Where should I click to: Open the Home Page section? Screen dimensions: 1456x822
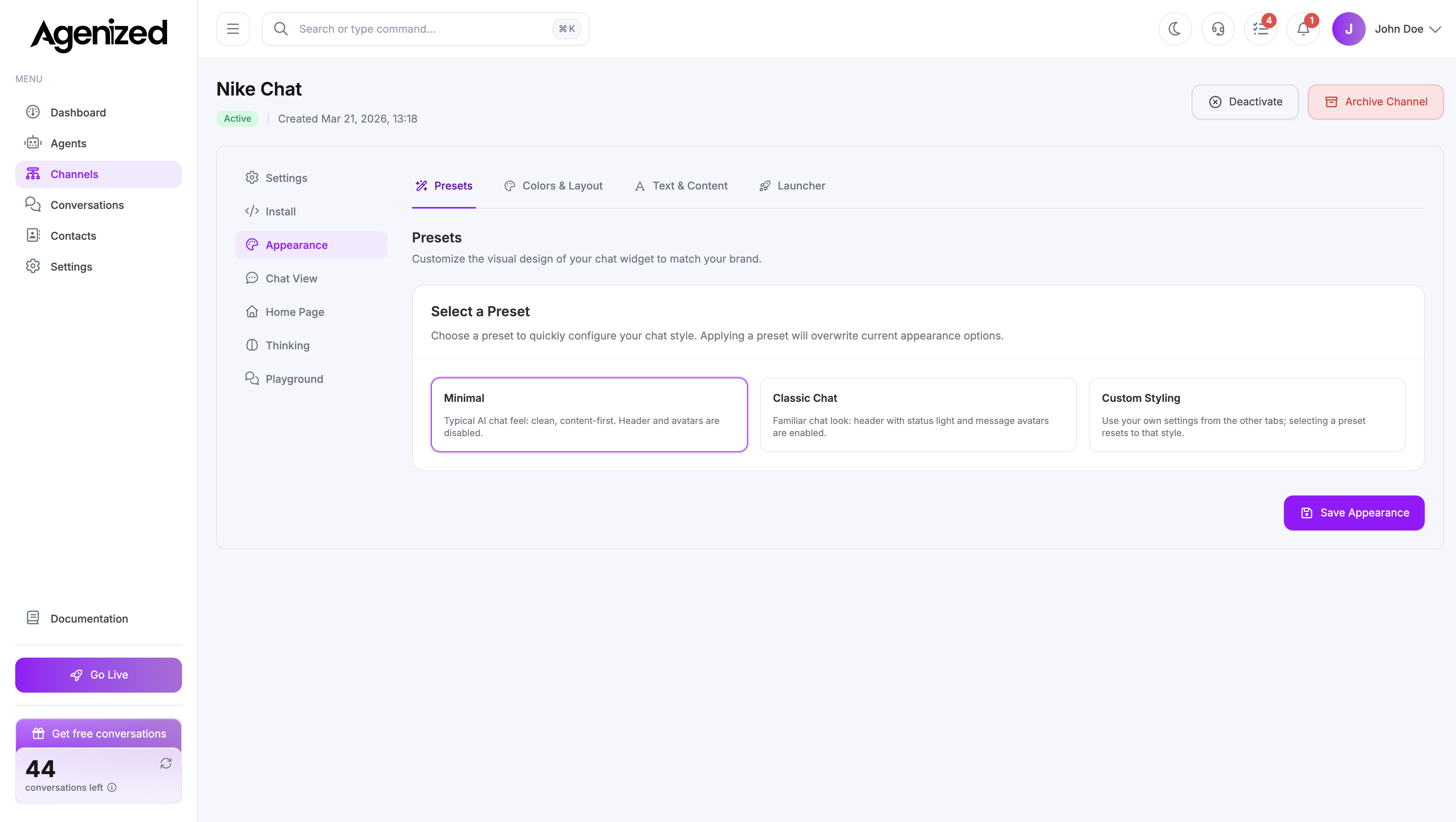click(x=311, y=312)
